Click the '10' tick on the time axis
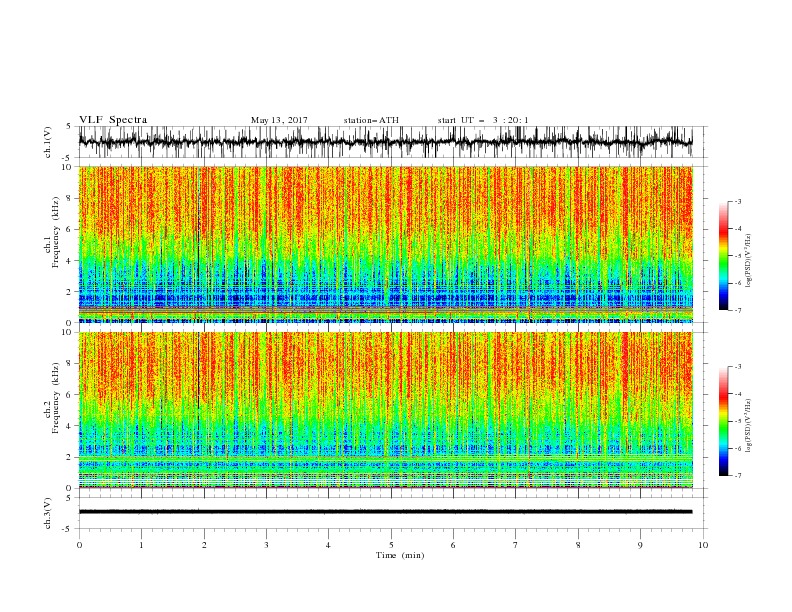792x612 pixels. (703, 545)
